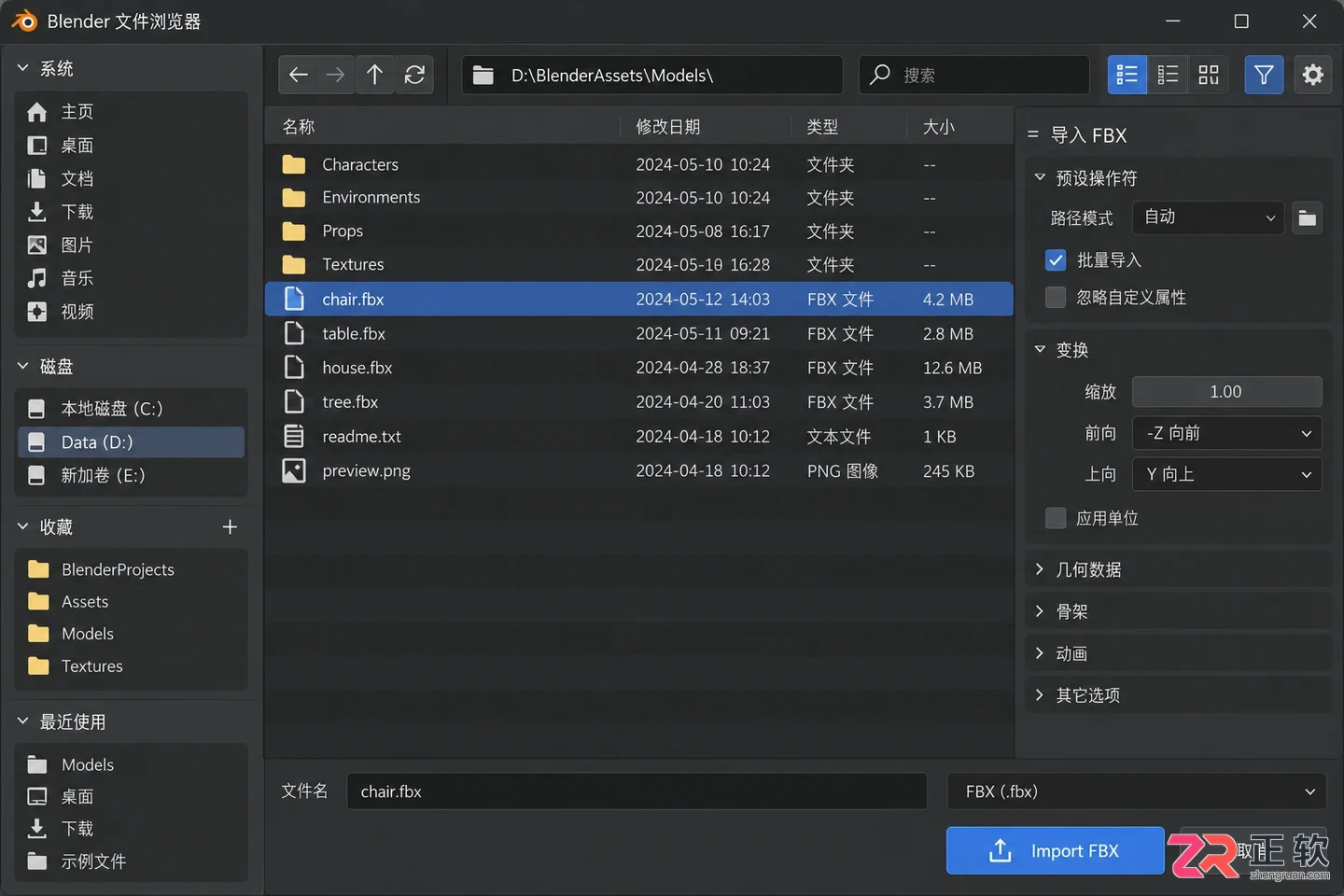1344x896 pixels.
Task: Switch to vertical list display mode
Action: (x=1127, y=75)
